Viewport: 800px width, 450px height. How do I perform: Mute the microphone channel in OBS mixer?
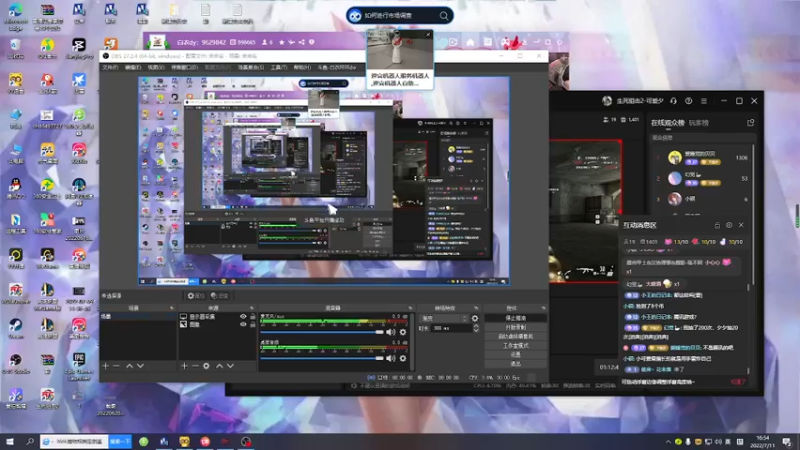tap(391, 332)
